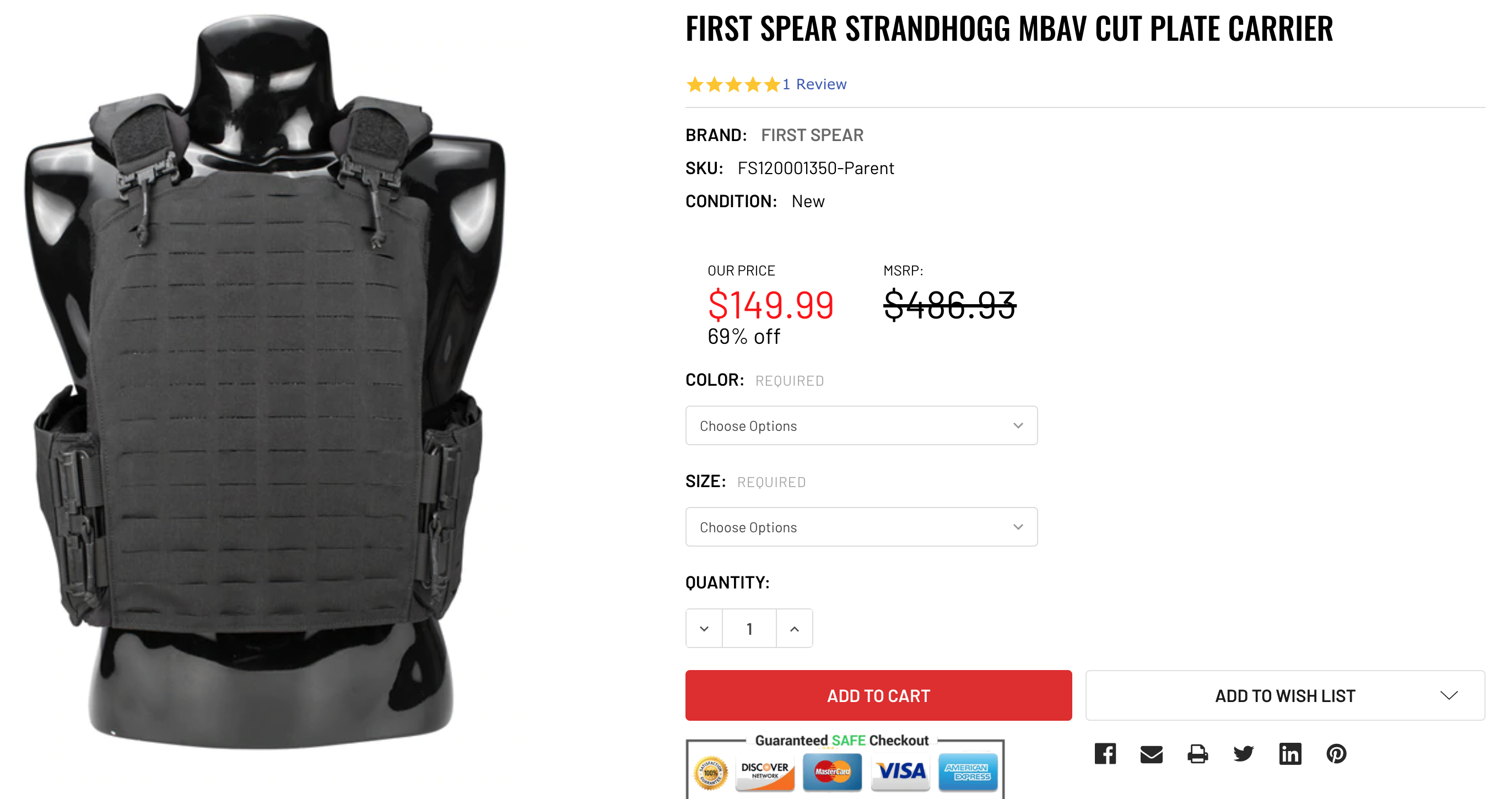Viewport: 1512px width, 799px height.
Task: Click the Add to Wish List button label
Action: click(1284, 695)
